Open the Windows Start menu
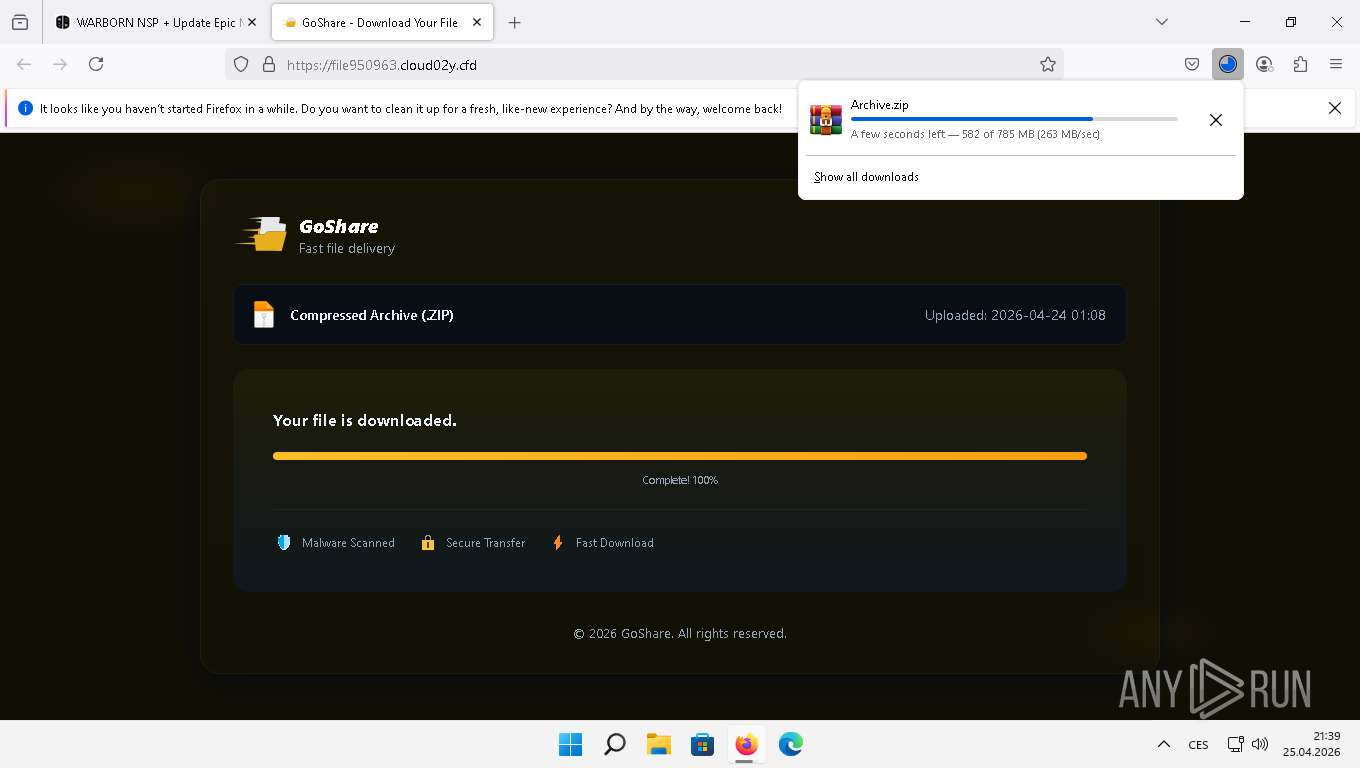This screenshot has width=1360, height=768. [570, 744]
